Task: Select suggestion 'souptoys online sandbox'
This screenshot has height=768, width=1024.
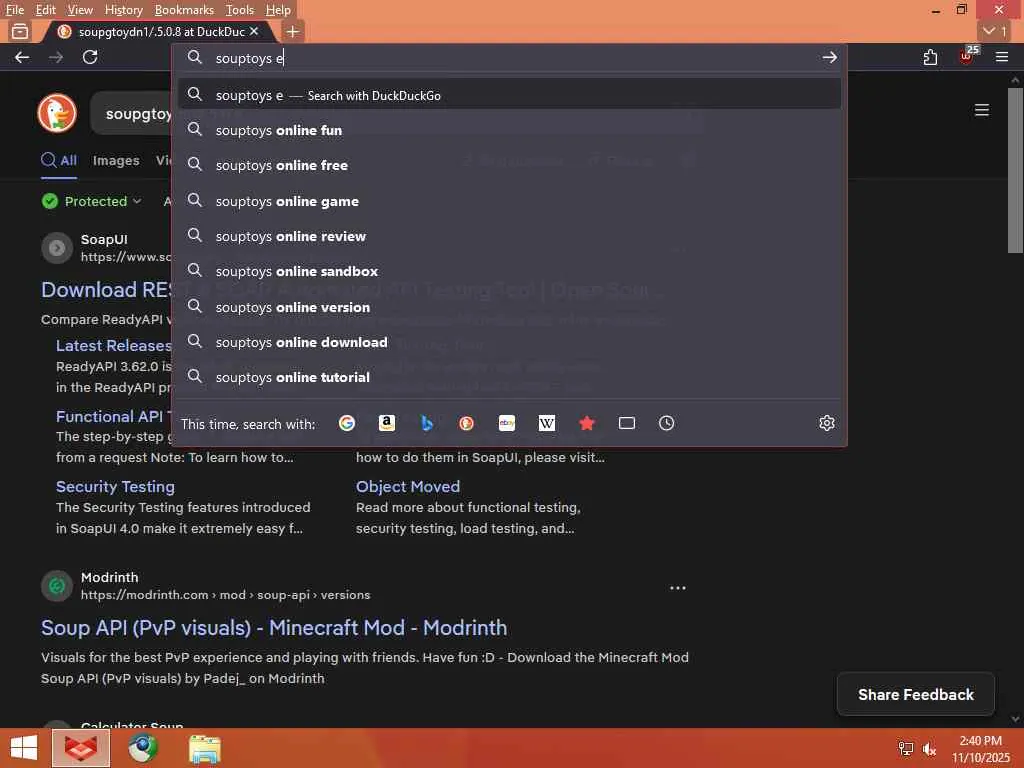Action: coord(509,271)
